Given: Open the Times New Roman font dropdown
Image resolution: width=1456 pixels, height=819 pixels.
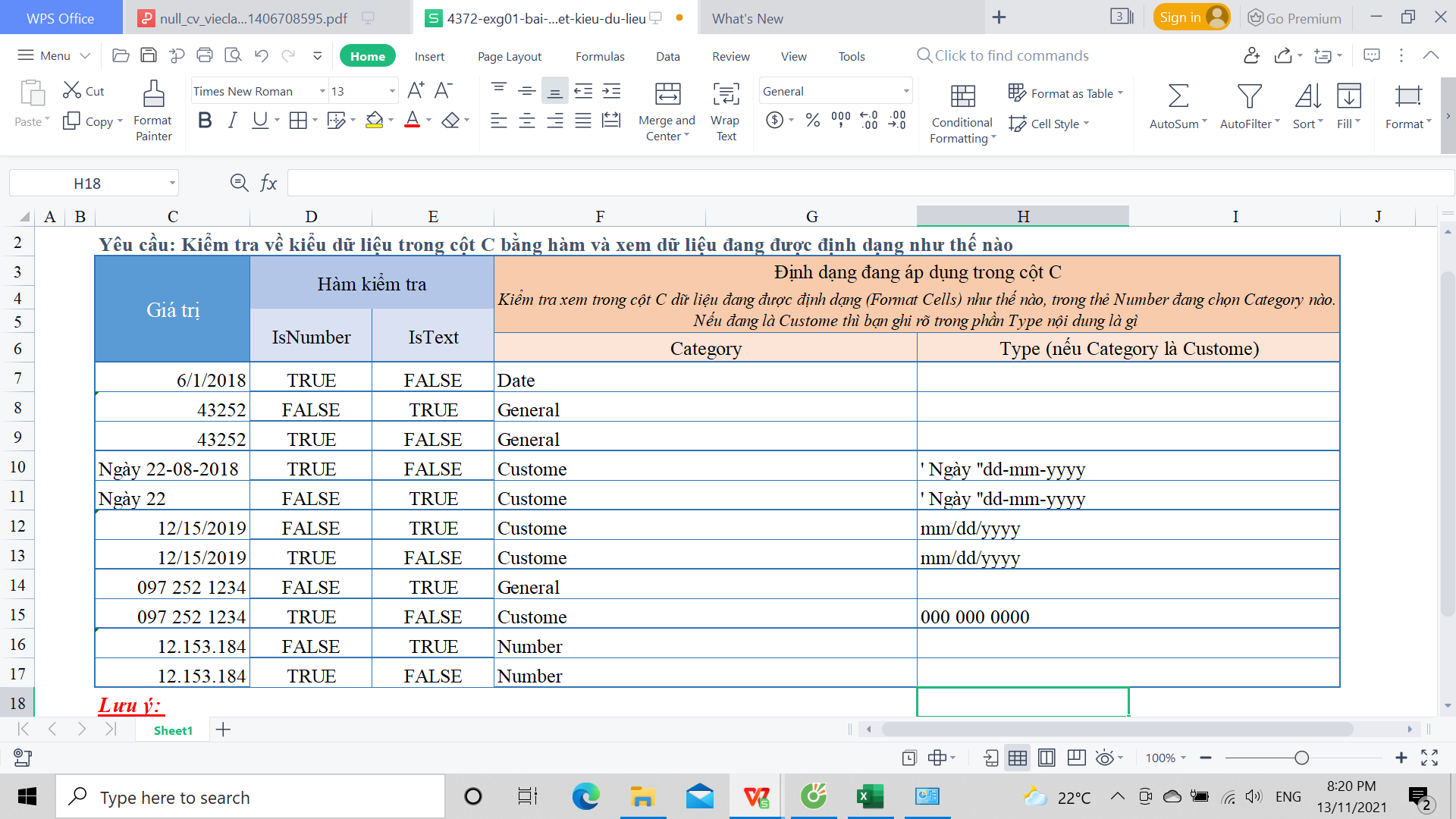Looking at the screenshot, I should [x=322, y=92].
